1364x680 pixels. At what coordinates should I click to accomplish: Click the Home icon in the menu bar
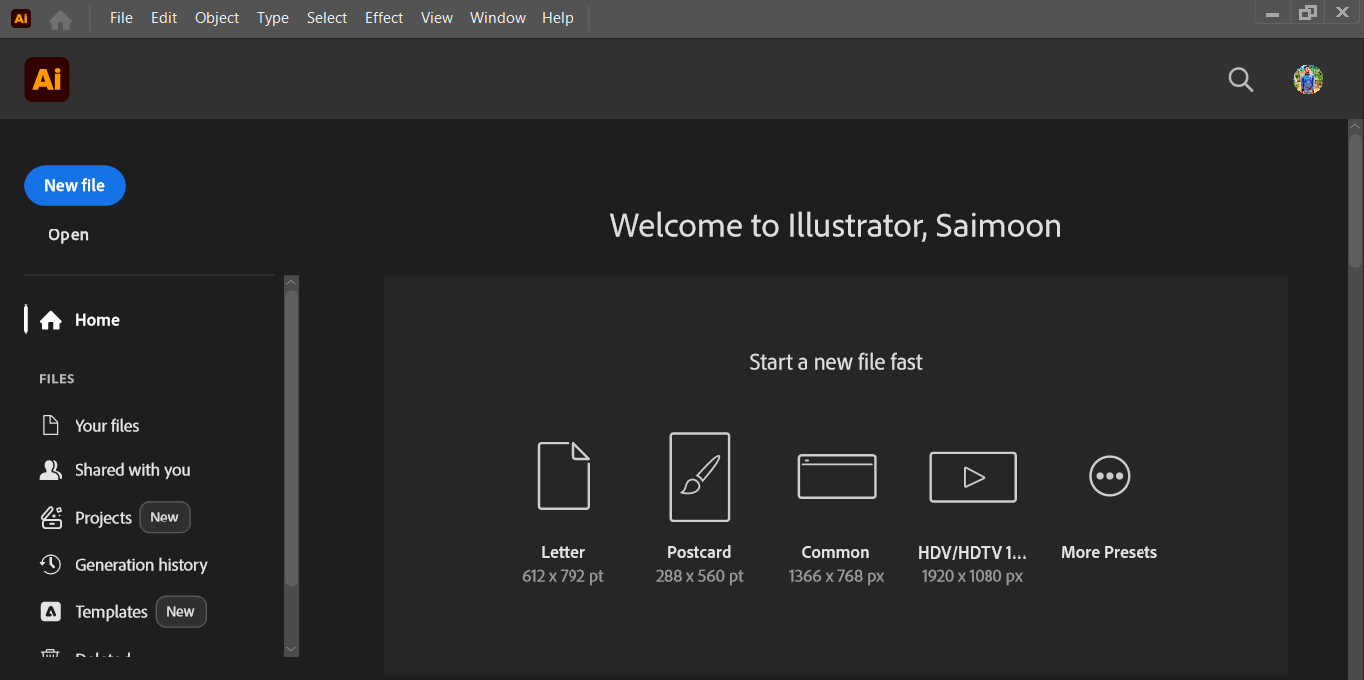coord(60,19)
